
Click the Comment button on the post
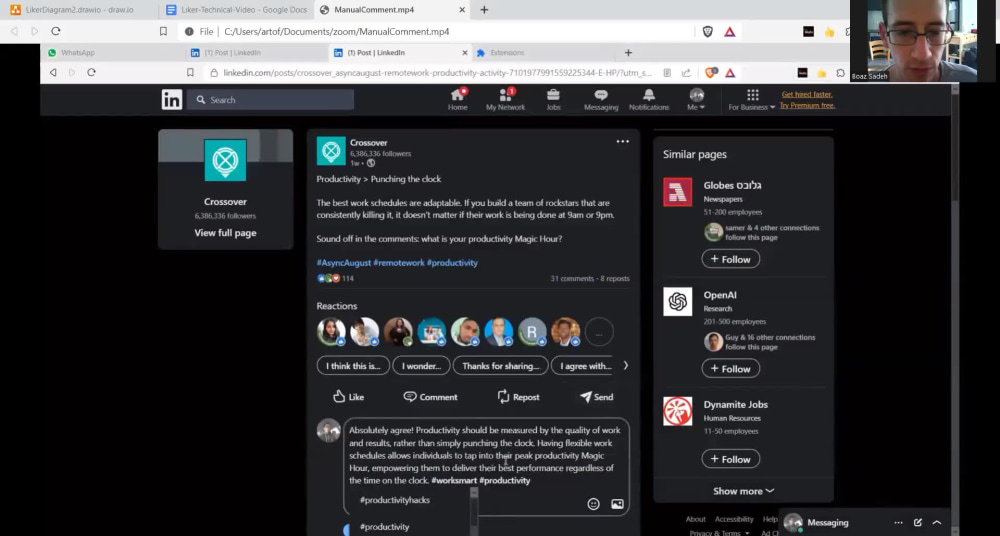430,397
